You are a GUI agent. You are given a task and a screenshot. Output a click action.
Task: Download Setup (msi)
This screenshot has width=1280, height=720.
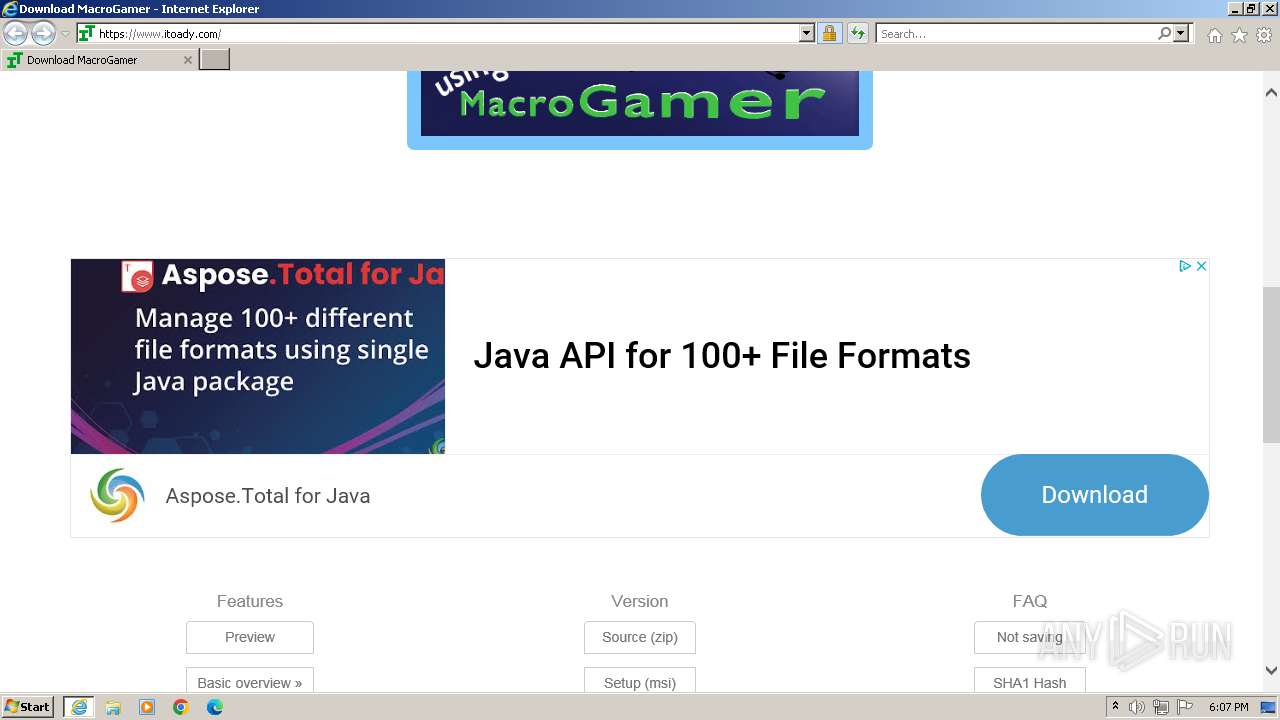(640, 681)
